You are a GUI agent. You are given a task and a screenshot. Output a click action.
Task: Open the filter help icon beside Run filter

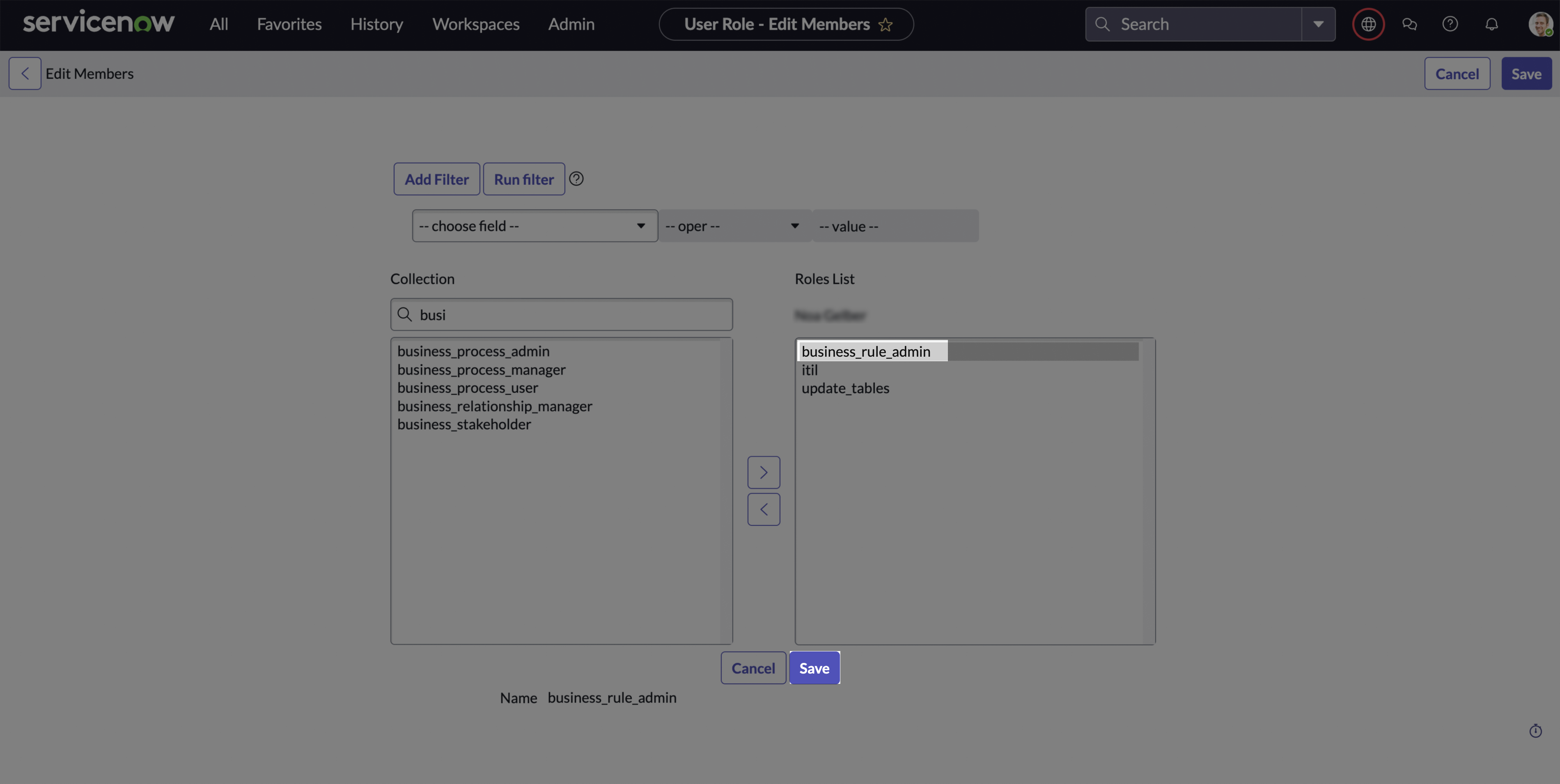pyautogui.click(x=576, y=179)
